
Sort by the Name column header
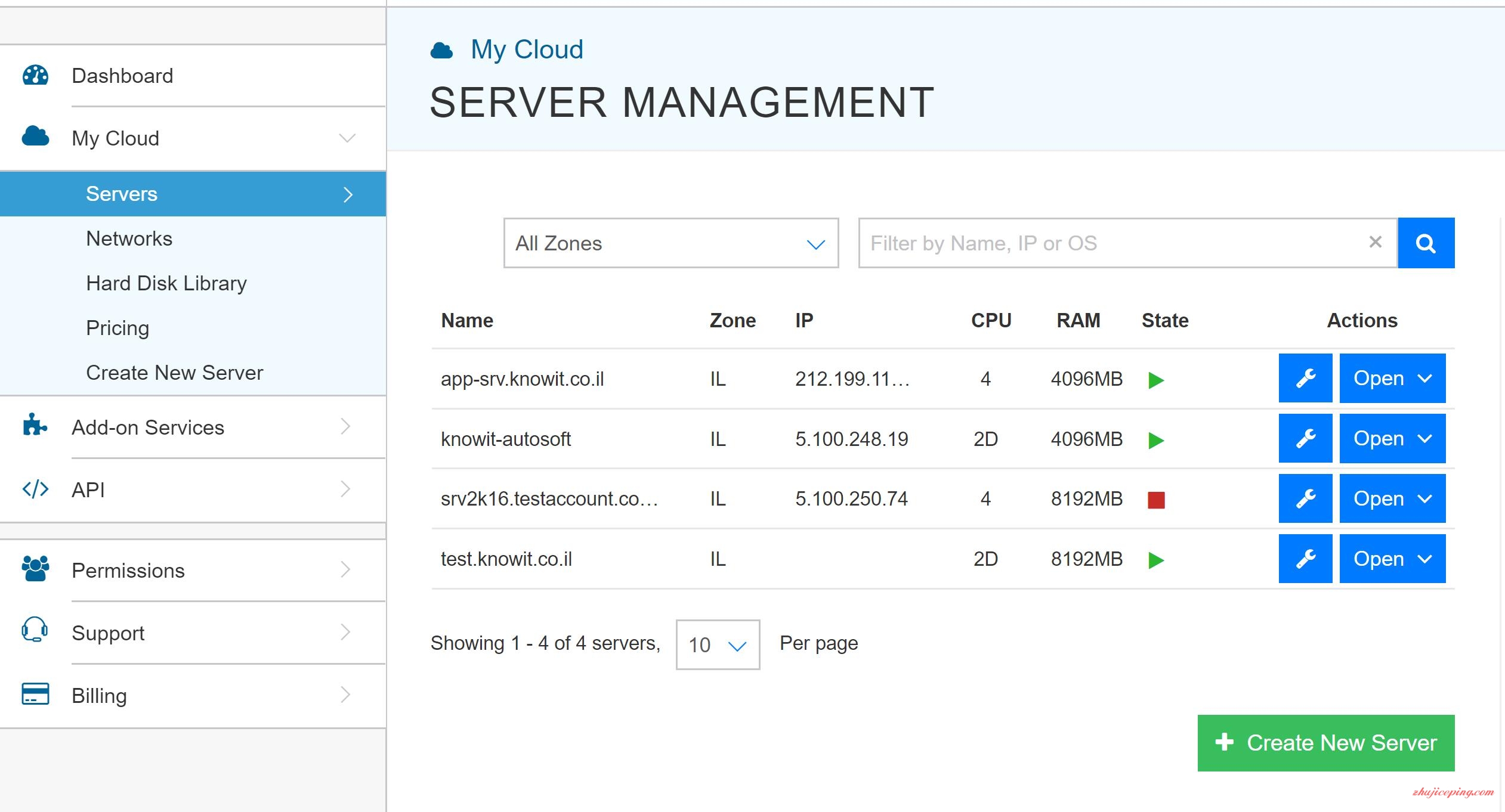[x=467, y=321]
